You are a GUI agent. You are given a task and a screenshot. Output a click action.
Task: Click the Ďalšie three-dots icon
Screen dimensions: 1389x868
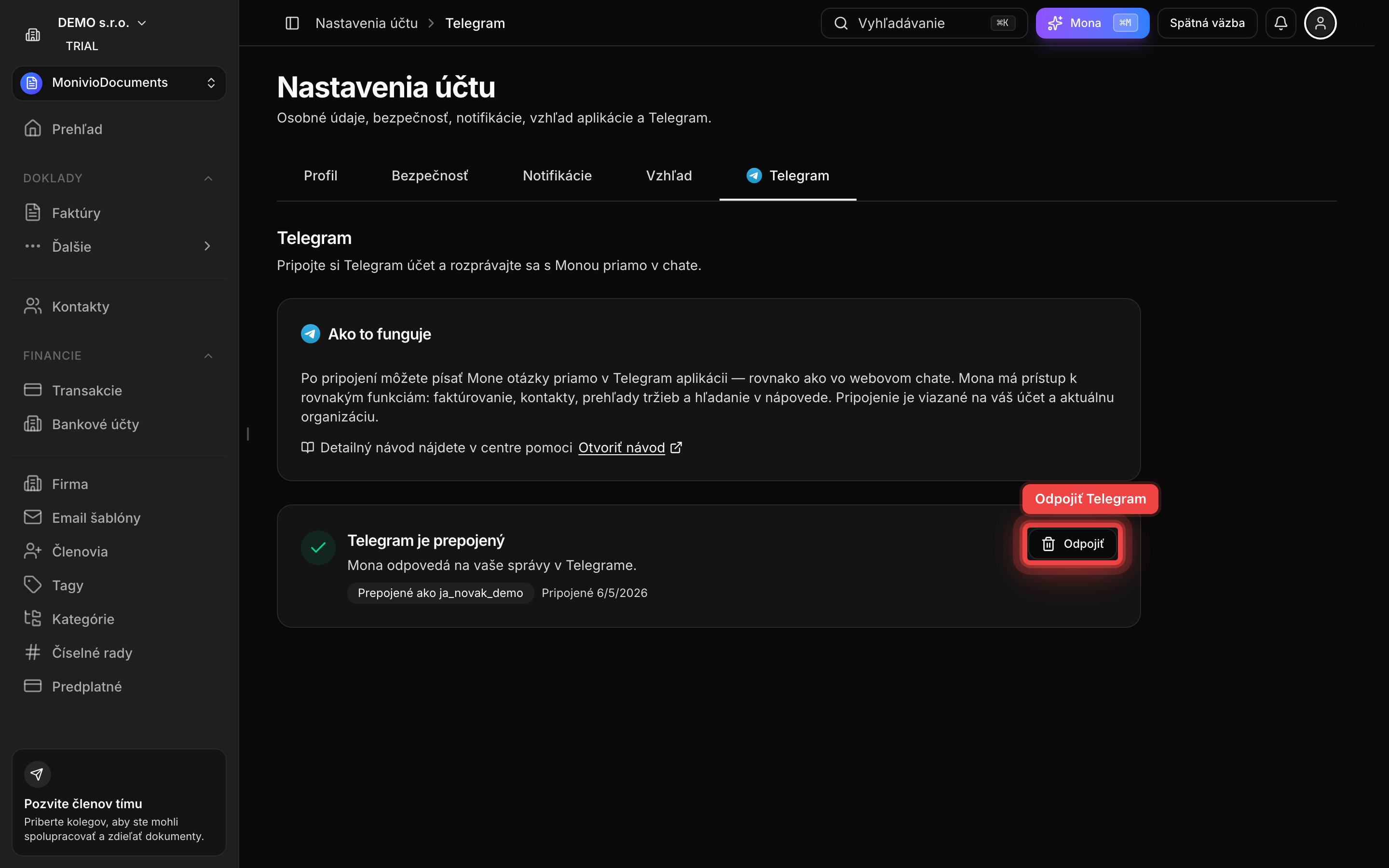(33, 246)
